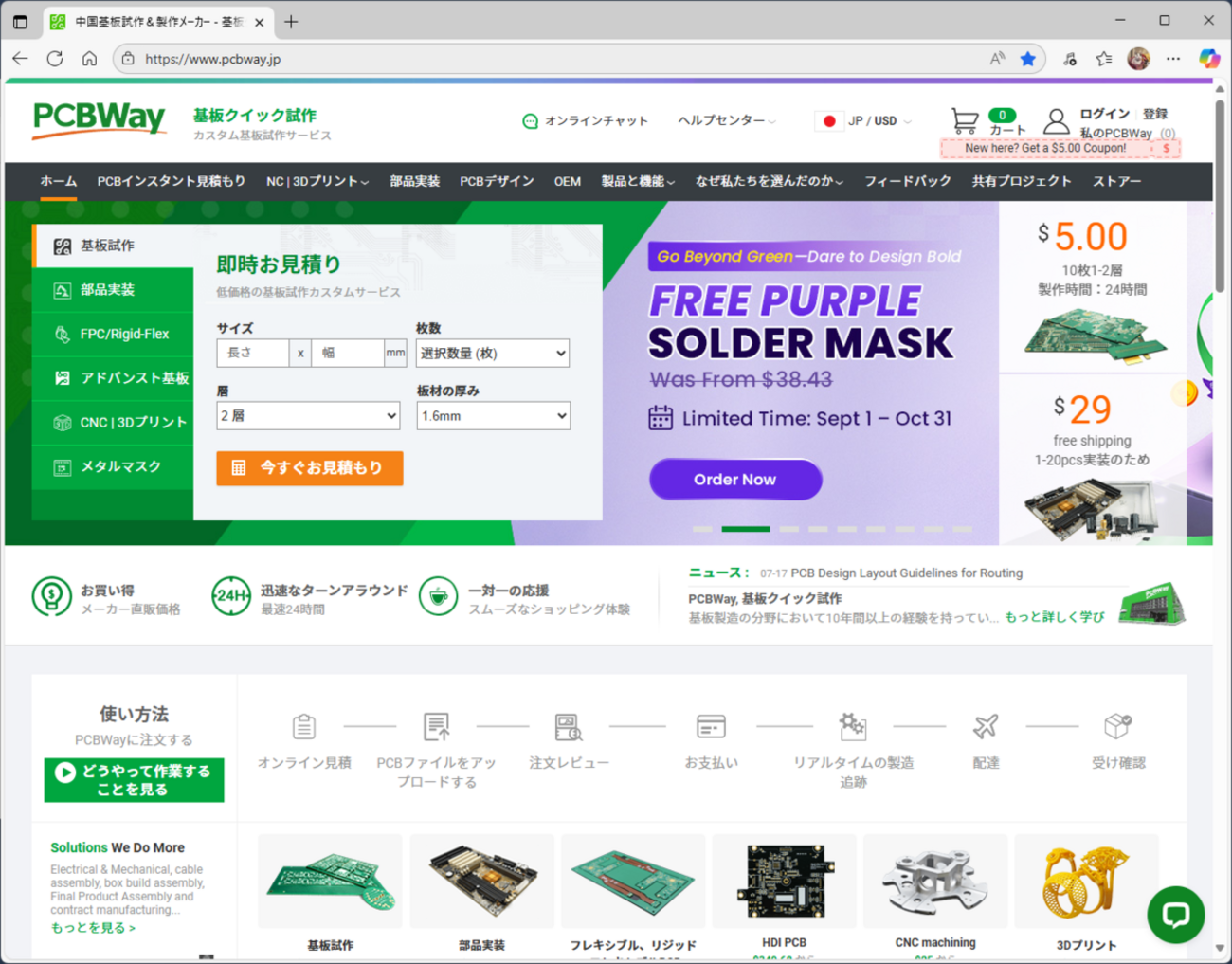The image size is (1232, 964).
Task: Open the フィードバック nav item
Action: pyautogui.click(x=908, y=181)
